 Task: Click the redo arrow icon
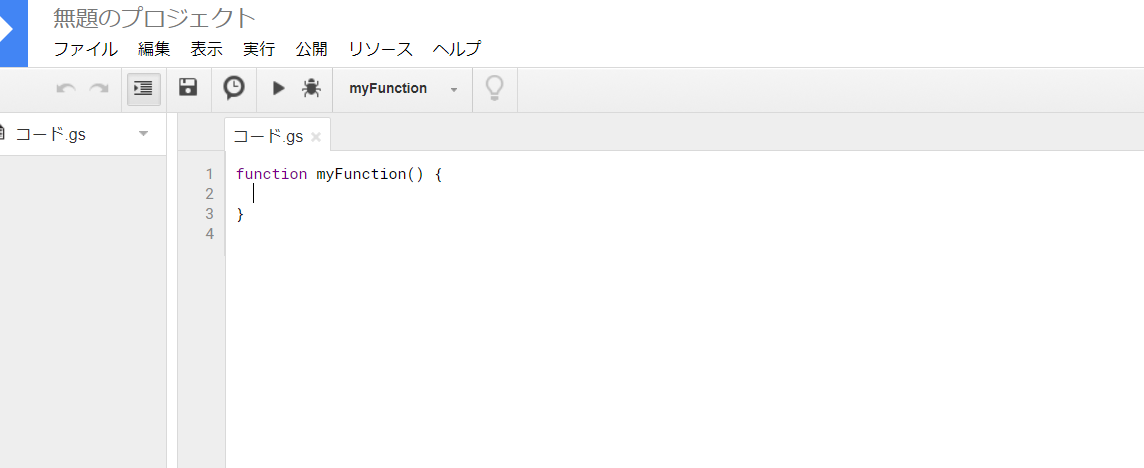coord(98,88)
